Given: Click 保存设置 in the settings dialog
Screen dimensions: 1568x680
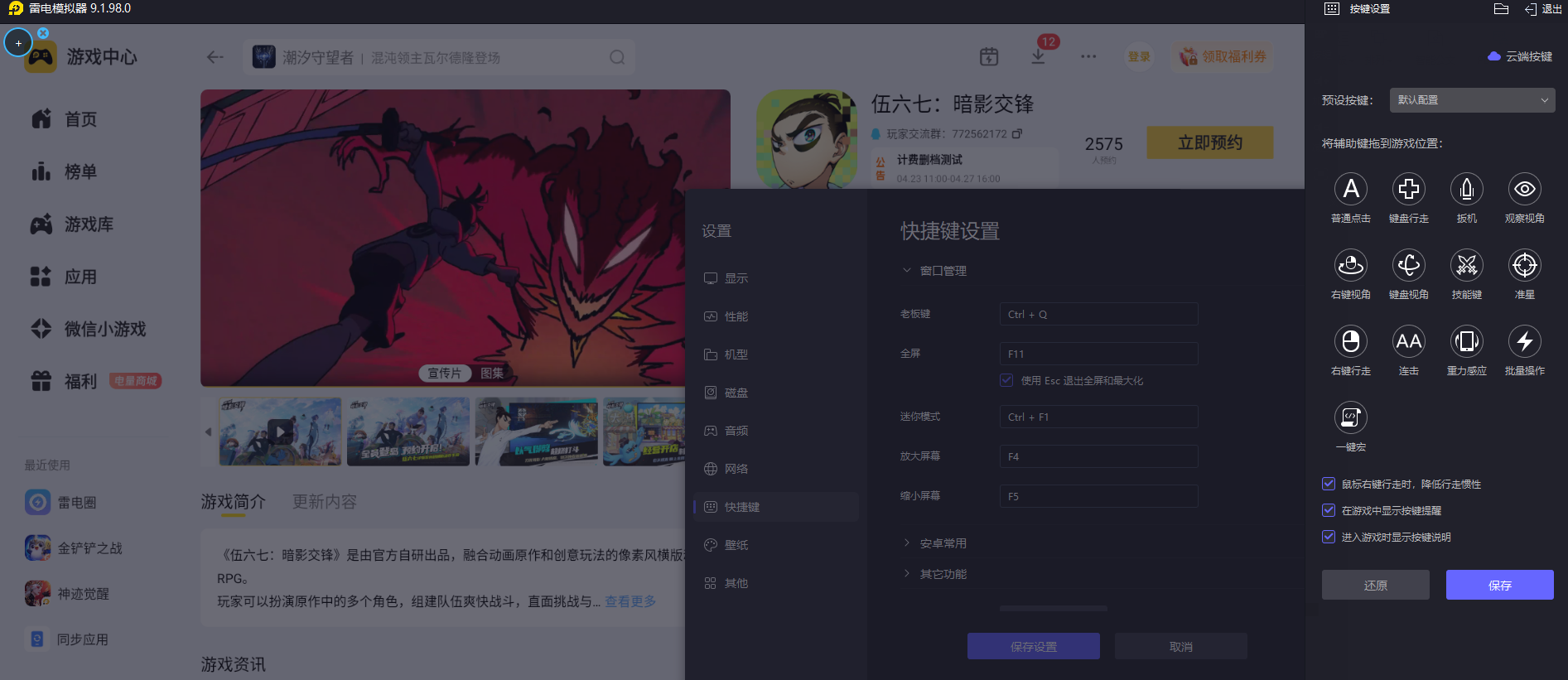Looking at the screenshot, I should [1034, 646].
